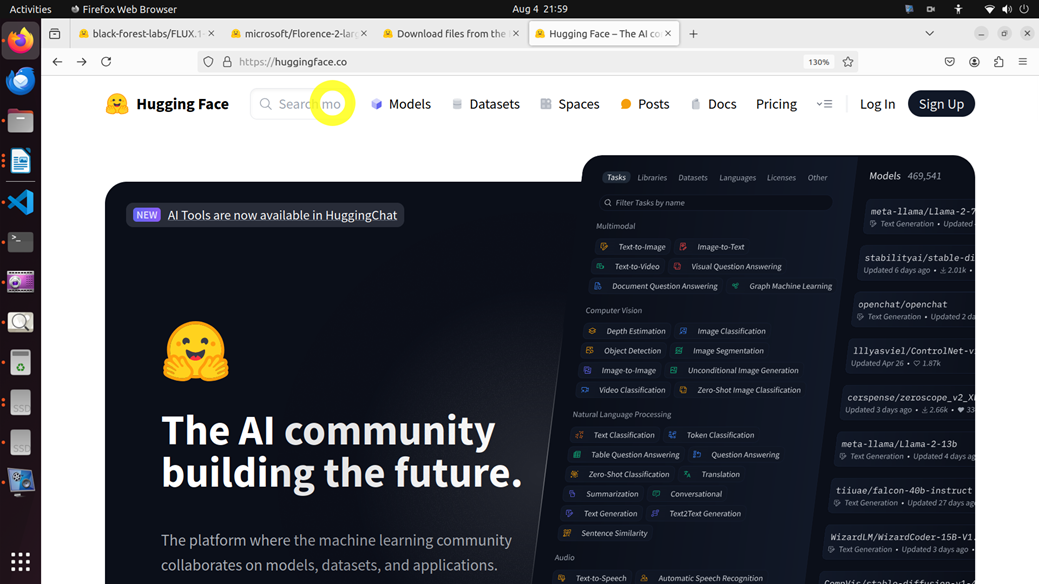Expand the header more-options menu icon
The width and height of the screenshot is (1039, 584).
coord(824,104)
